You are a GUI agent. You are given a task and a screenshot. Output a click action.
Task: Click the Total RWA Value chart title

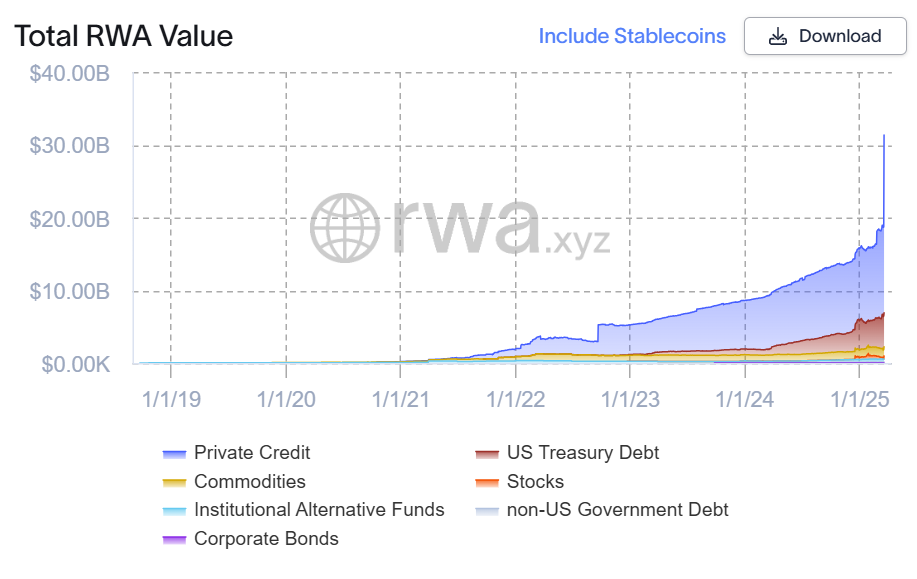pos(123,37)
